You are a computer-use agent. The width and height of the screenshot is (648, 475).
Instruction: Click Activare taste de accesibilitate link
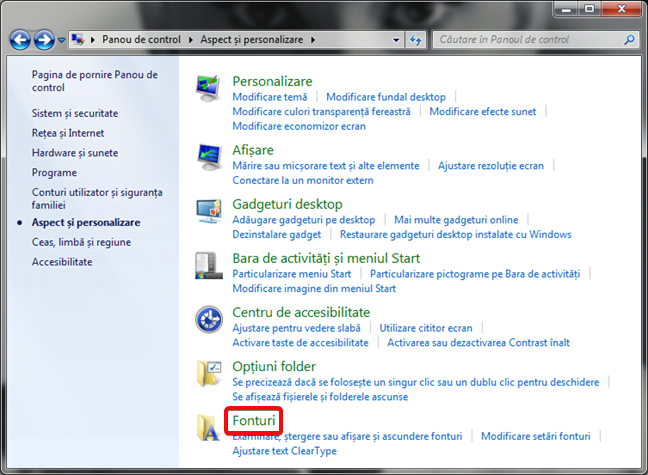coord(300,343)
